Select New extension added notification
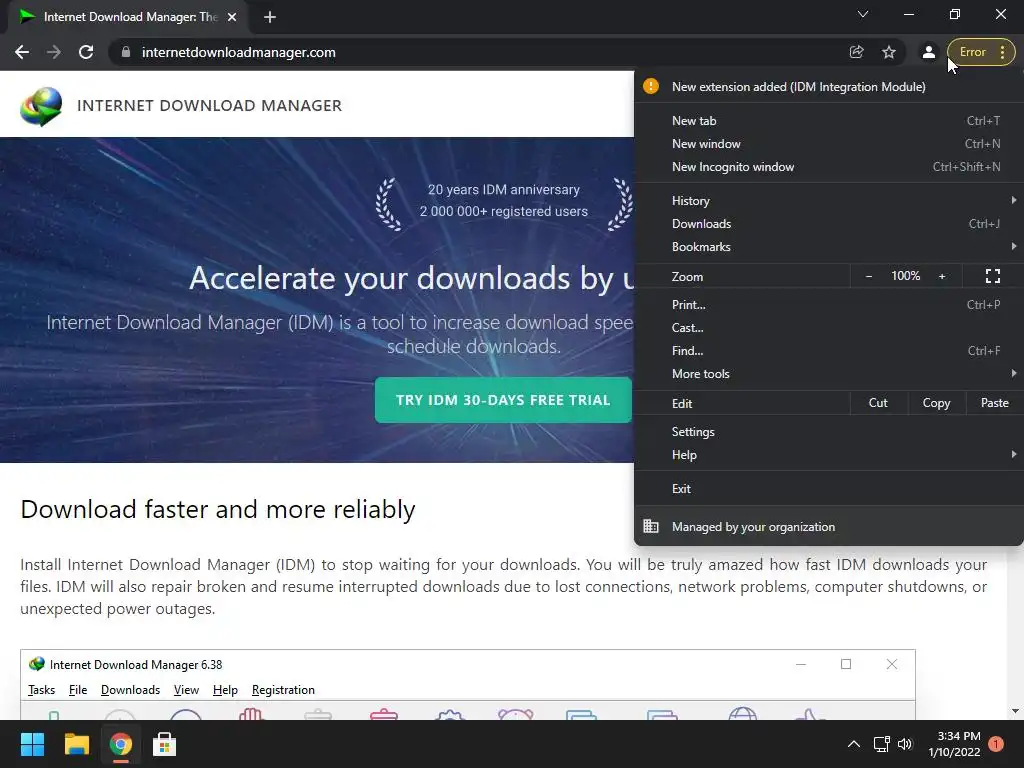Viewport: 1024px width, 768px height. point(829,87)
